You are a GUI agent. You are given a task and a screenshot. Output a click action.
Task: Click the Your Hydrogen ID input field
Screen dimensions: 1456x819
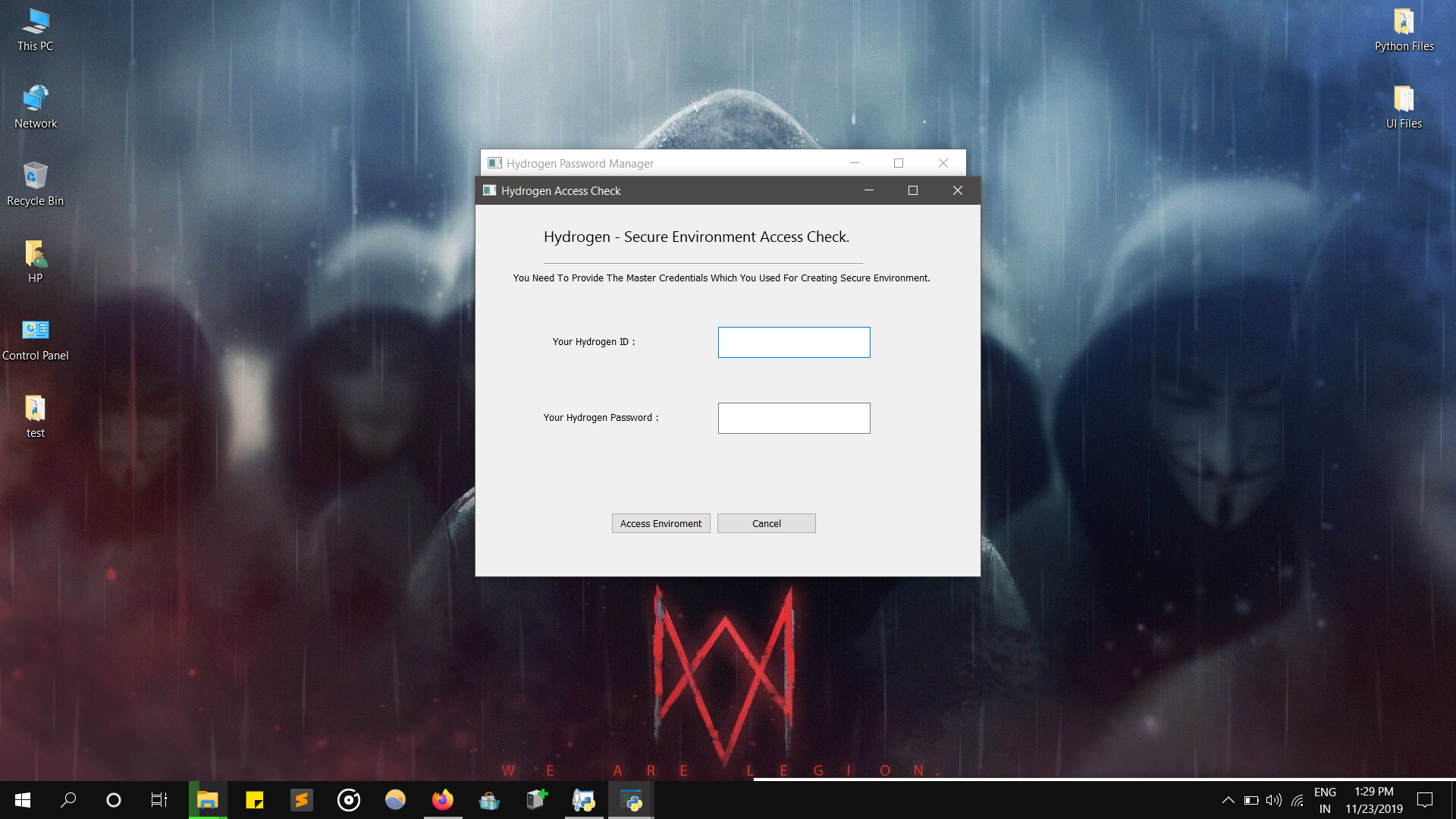pyautogui.click(x=793, y=342)
